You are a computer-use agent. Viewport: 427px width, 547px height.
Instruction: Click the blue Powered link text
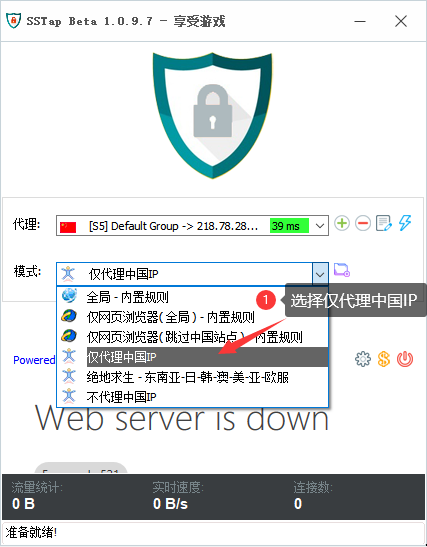click(x=34, y=360)
